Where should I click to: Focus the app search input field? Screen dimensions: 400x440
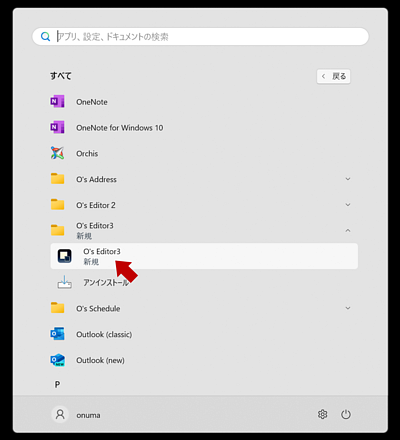[200, 36]
